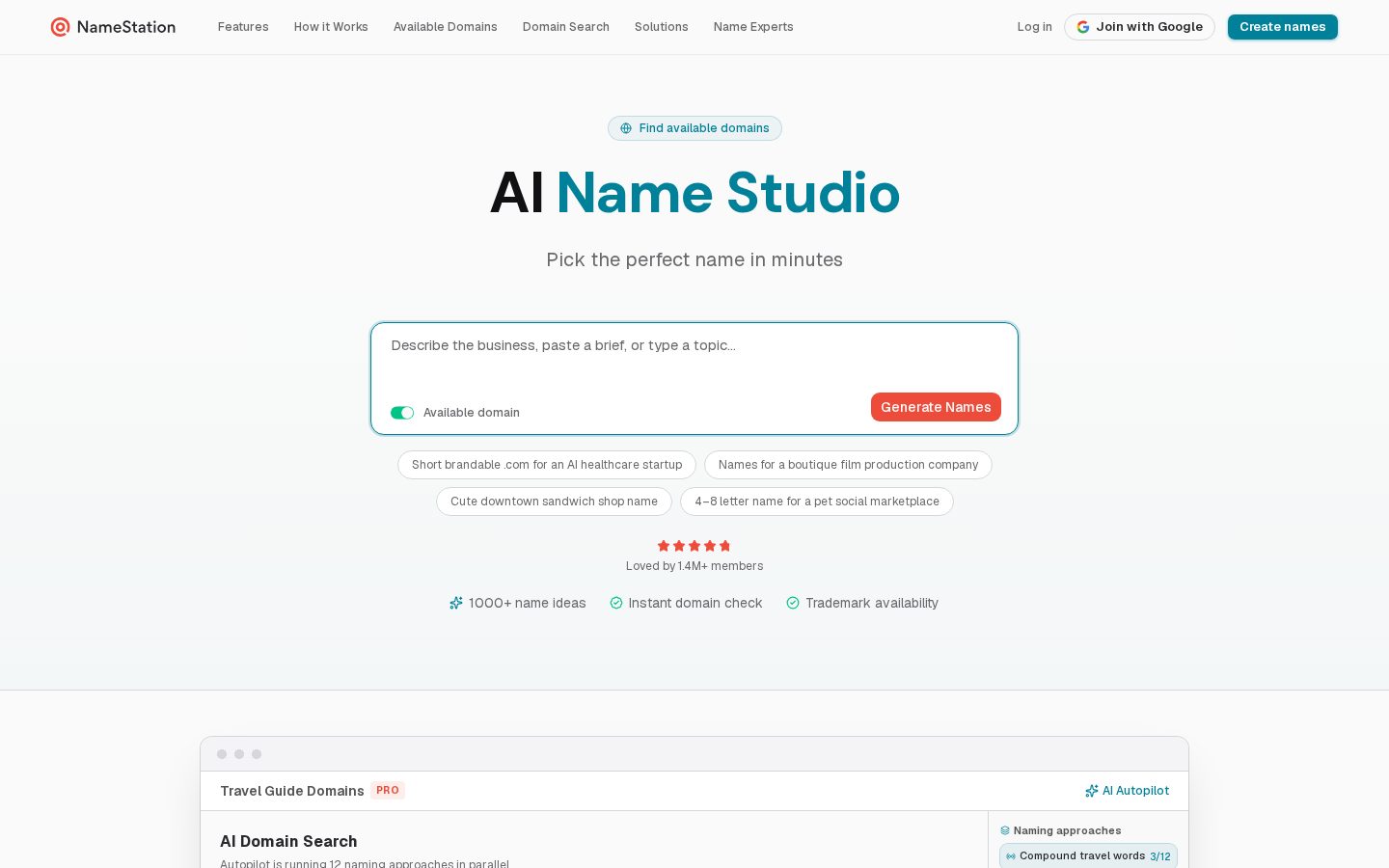Choose the boutique film production company suggestion
This screenshot has width=1389, height=868.
[x=848, y=465]
